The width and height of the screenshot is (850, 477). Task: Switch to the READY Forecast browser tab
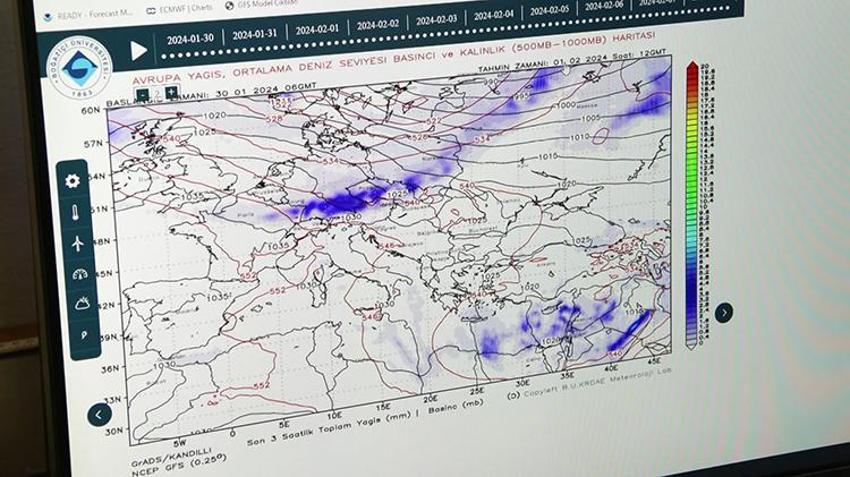point(90,14)
